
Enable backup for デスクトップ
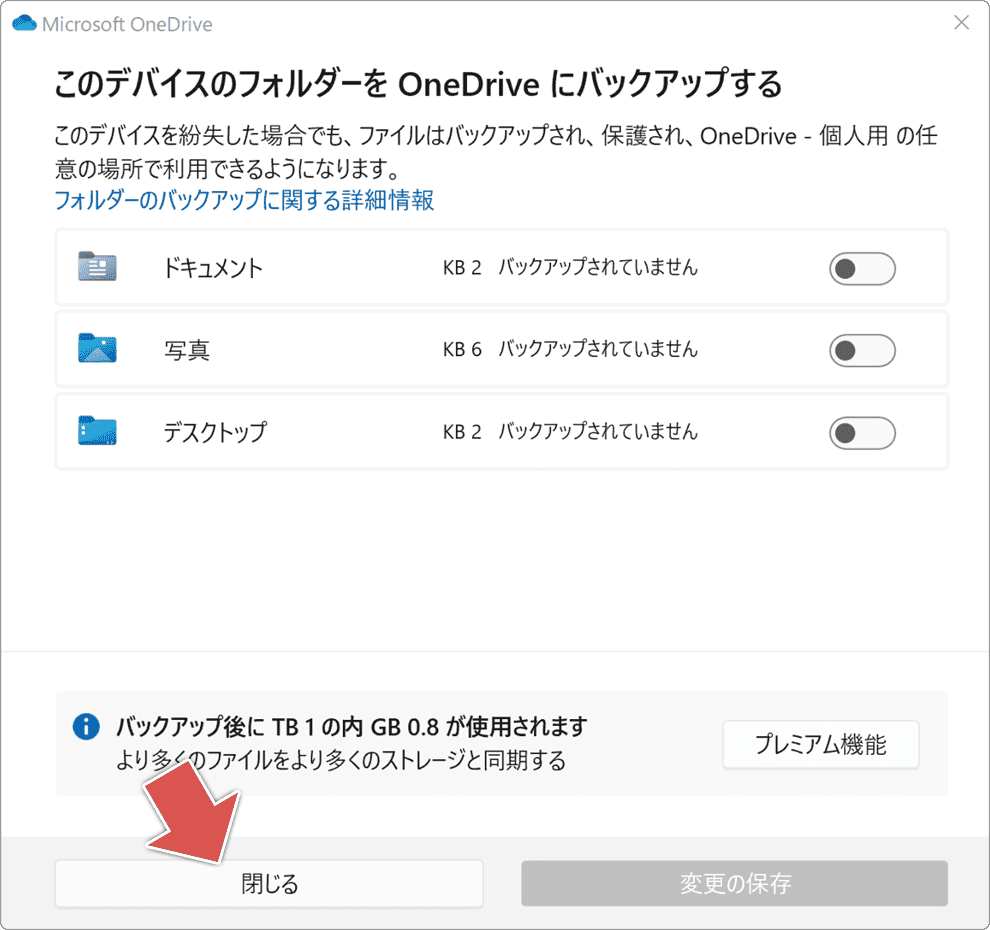(862, 432)
